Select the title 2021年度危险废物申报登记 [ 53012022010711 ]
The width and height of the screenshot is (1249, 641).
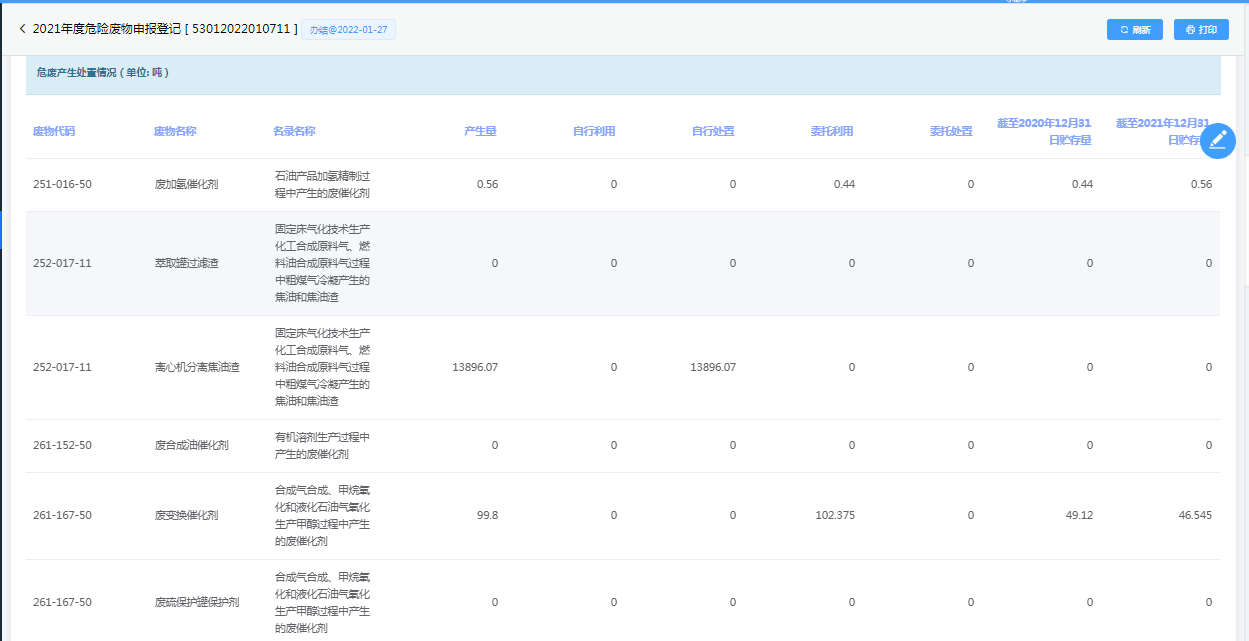(165, 29)
